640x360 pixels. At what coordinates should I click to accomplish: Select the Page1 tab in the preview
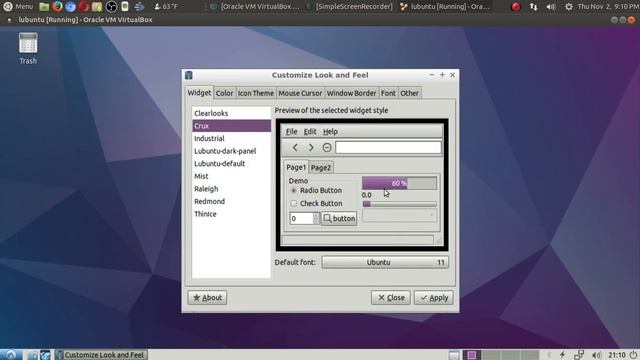(296, 167)
